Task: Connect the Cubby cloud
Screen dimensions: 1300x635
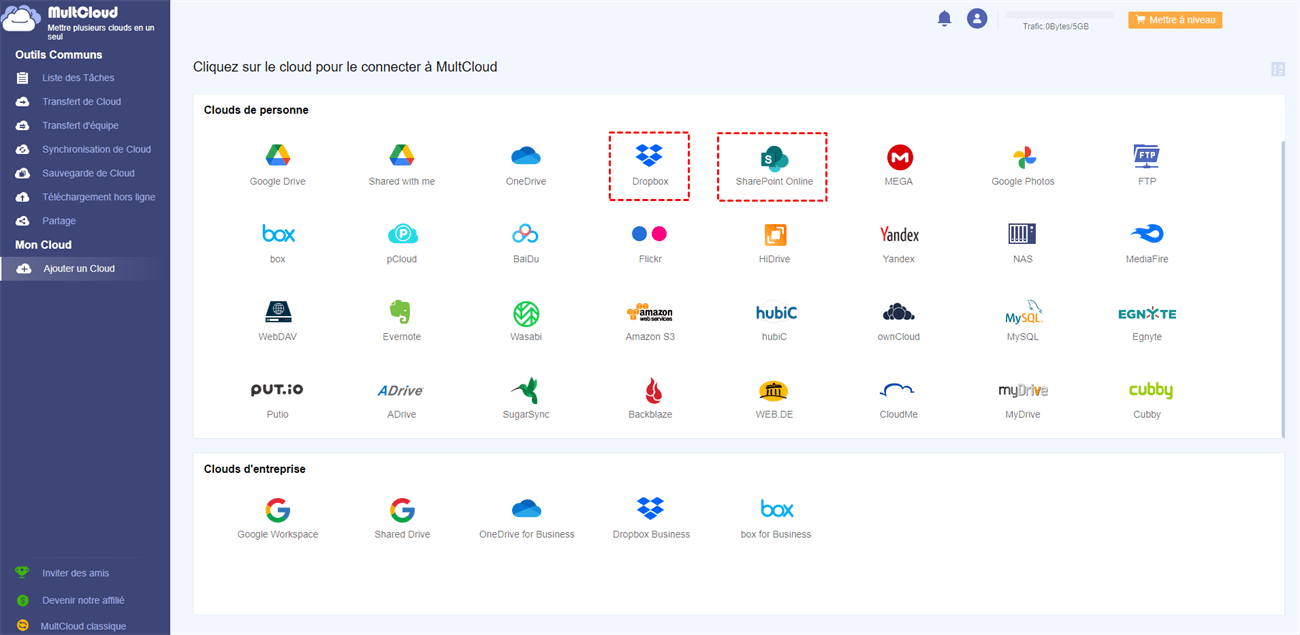Action: (1149, 399)
